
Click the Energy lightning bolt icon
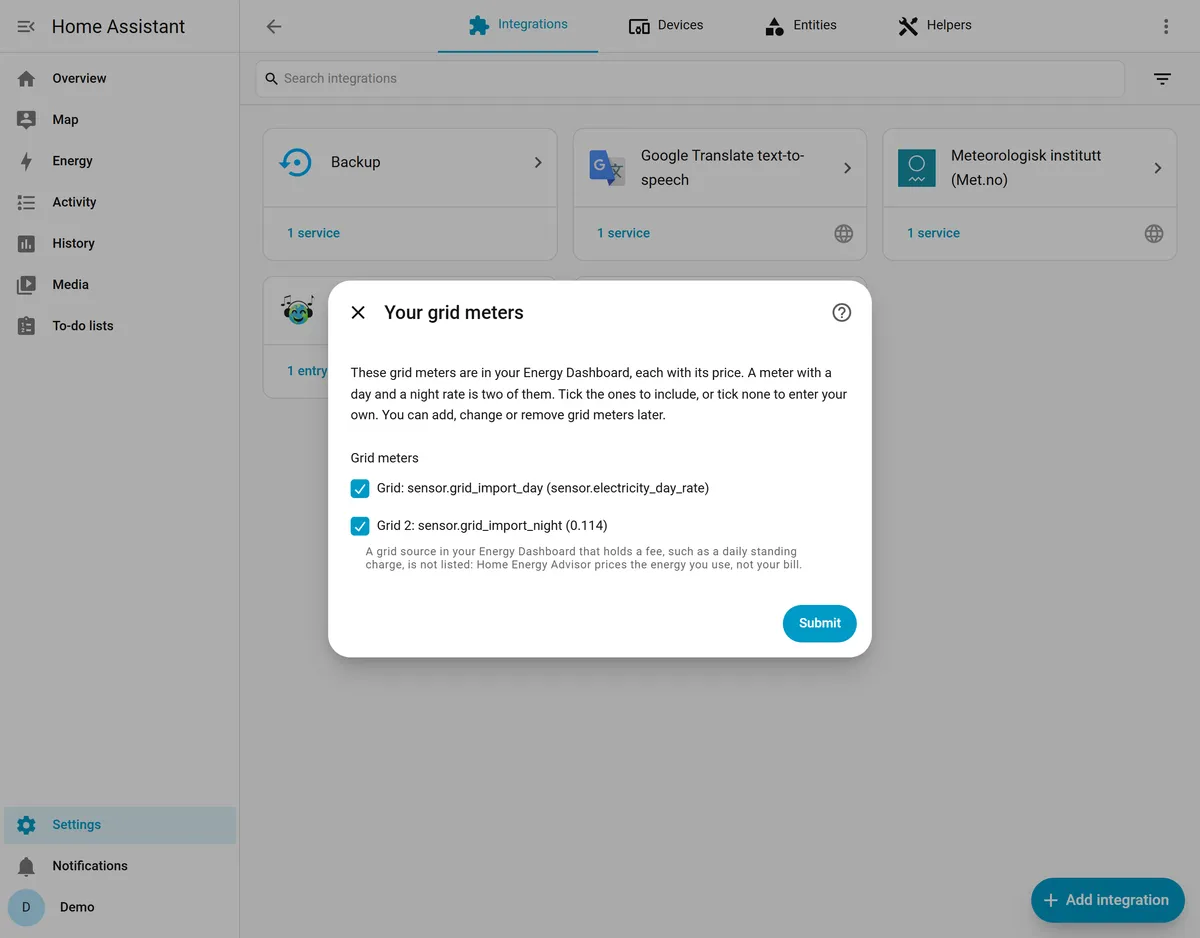coord(26,161)
